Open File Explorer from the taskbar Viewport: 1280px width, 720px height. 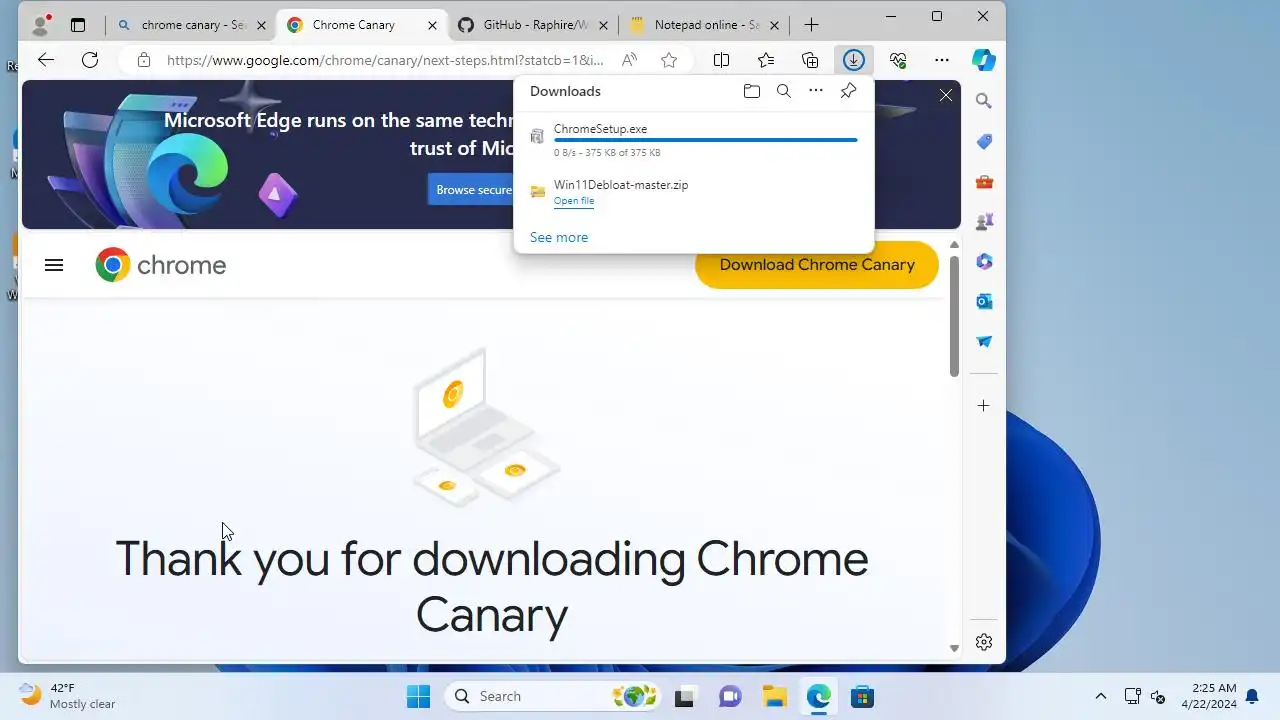coord(774,696)
